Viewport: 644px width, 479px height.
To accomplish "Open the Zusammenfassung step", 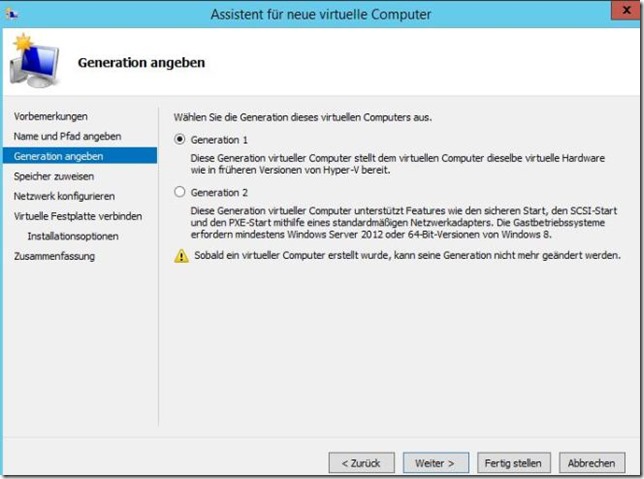I will point(54,256).
